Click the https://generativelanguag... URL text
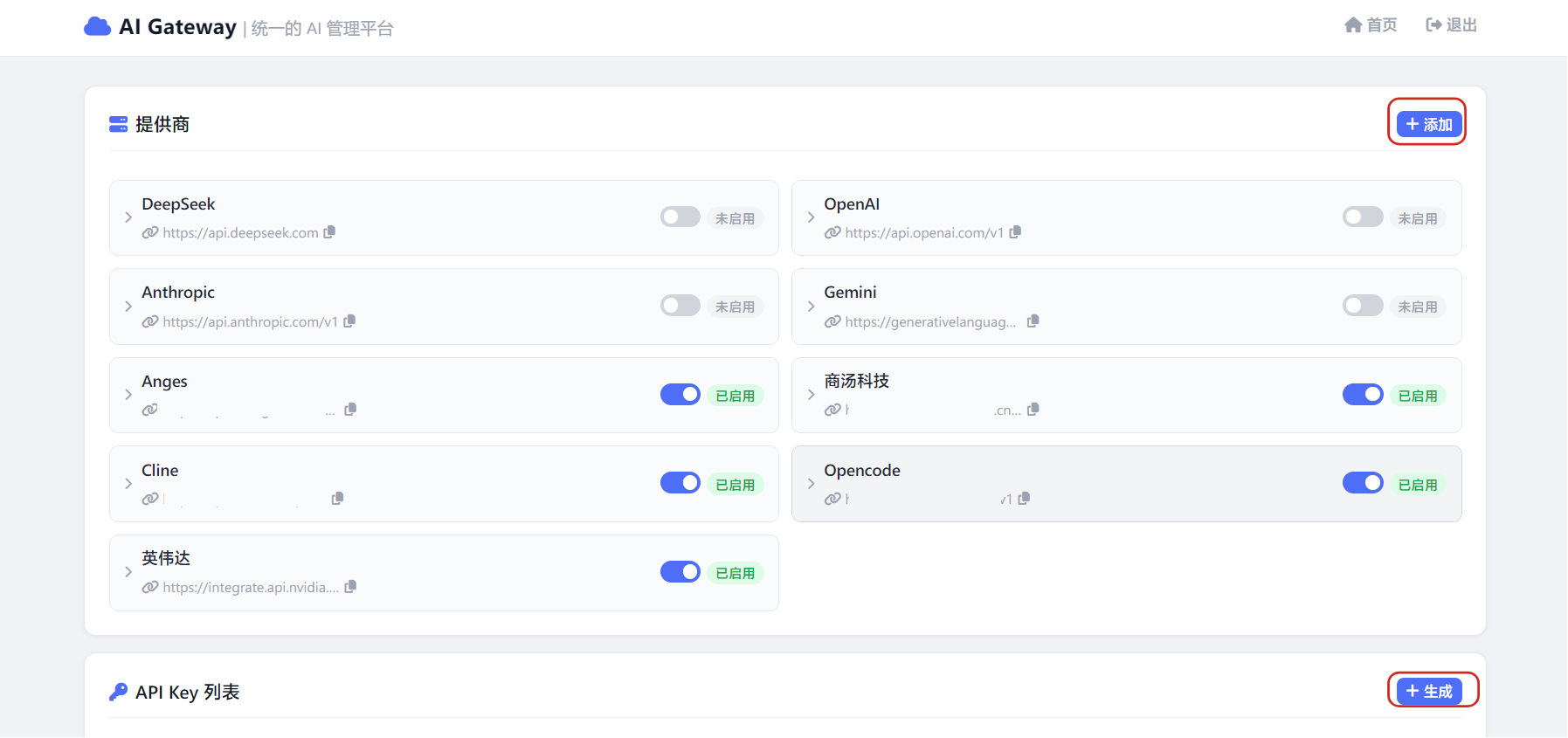 (x=930, y=322)
